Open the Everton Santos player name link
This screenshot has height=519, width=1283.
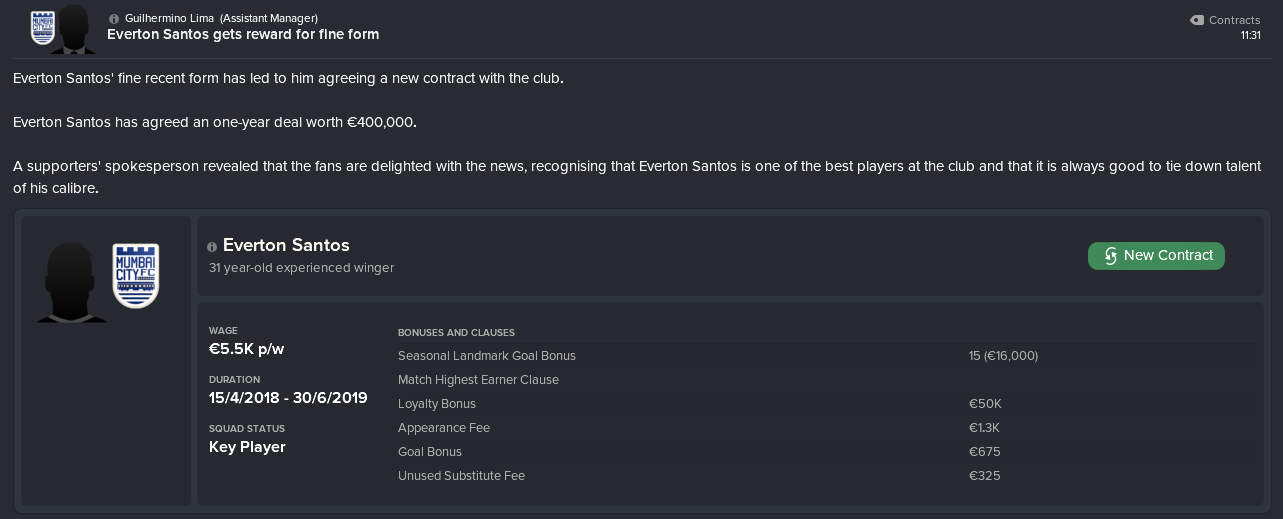pos(286,246)
